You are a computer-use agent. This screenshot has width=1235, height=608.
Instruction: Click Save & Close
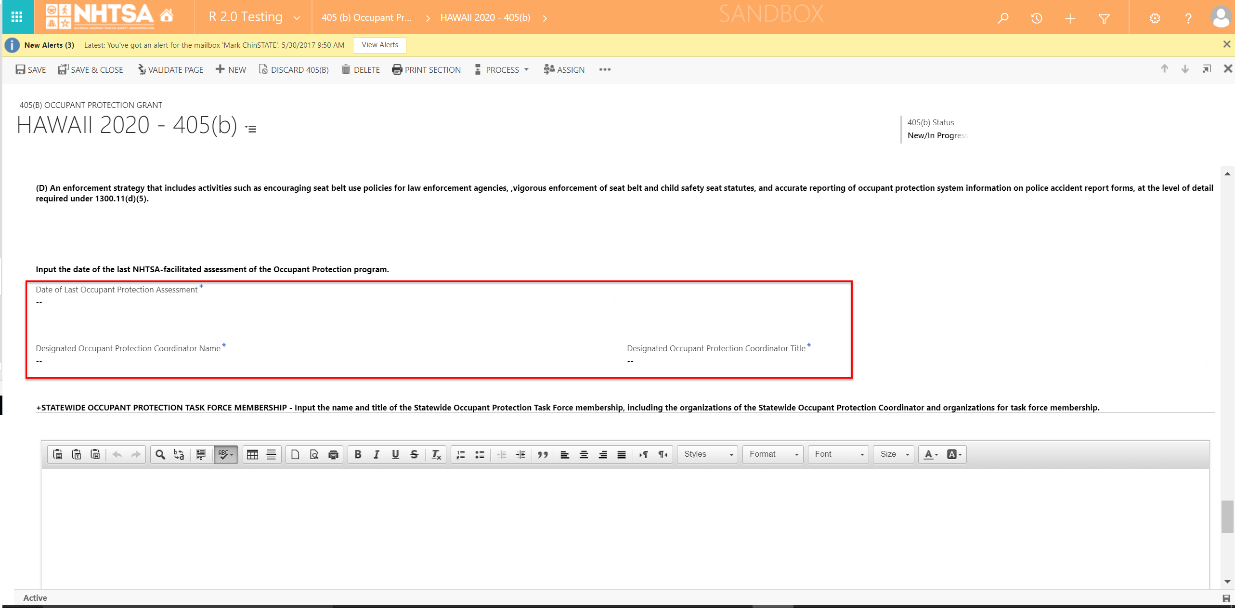pos(91,70)
